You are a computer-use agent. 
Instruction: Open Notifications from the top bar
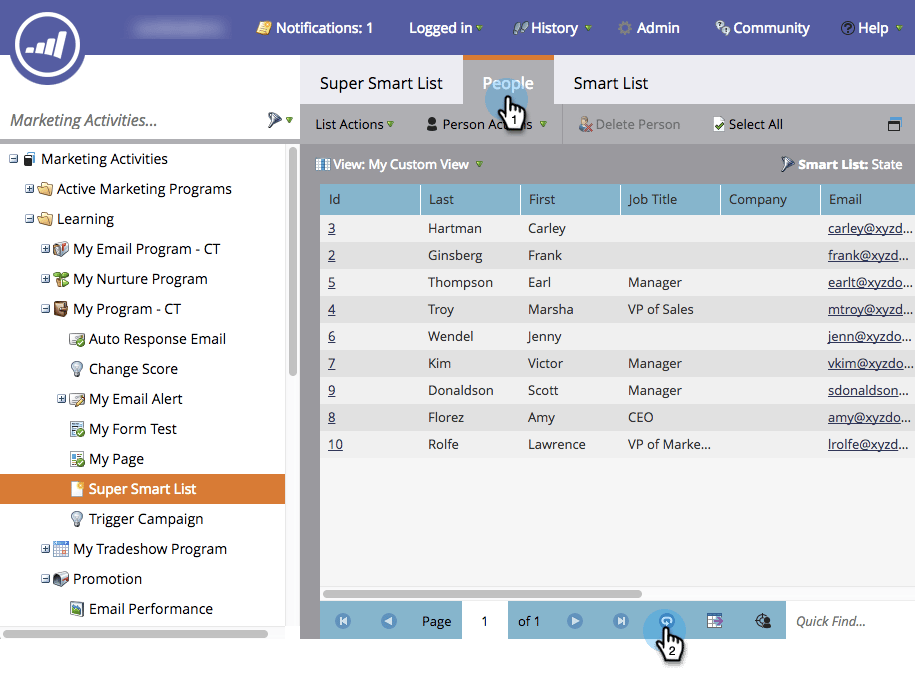[x=314, y=28]
